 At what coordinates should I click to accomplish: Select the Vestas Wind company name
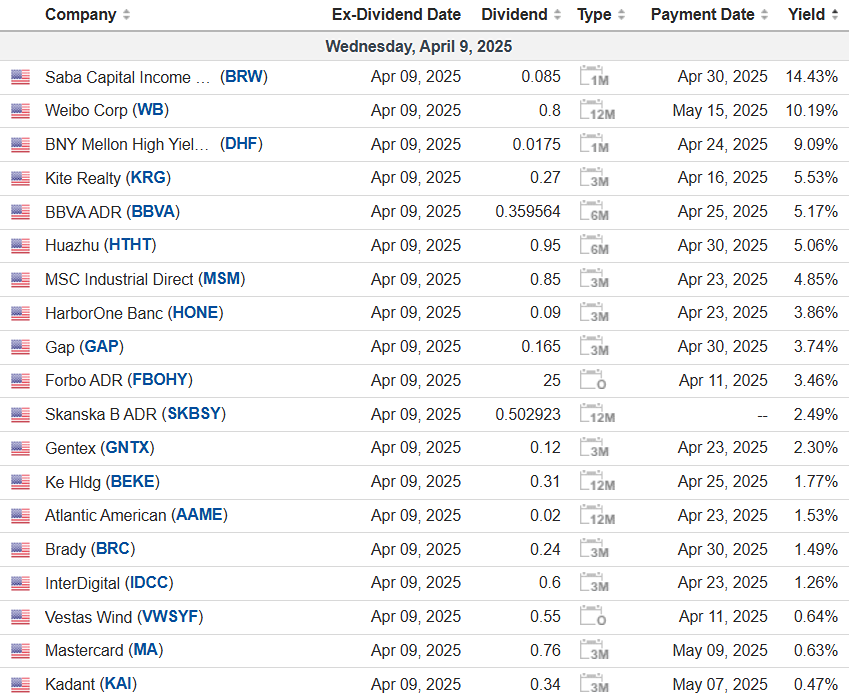click(89, 617)
